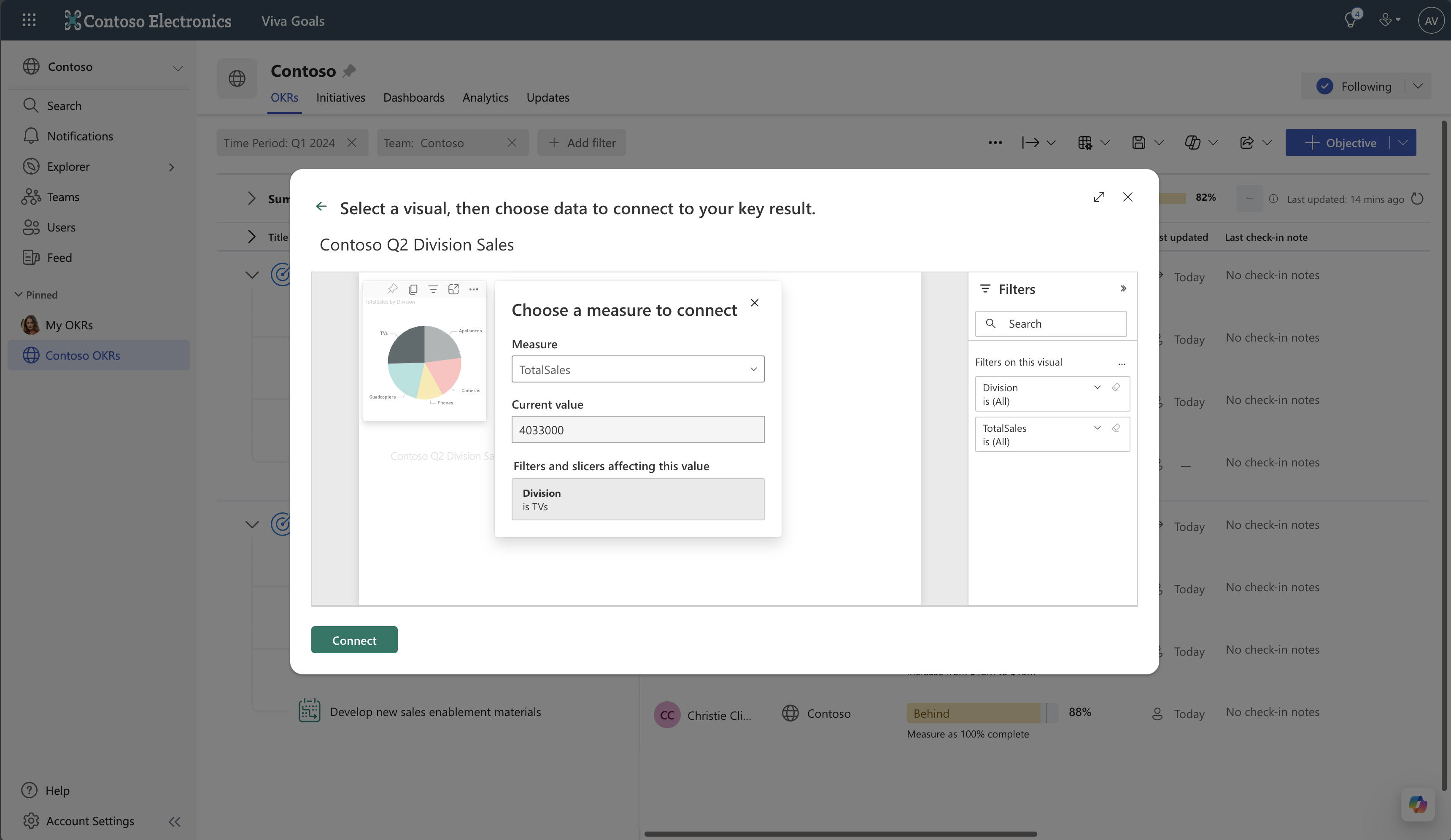This screenshot has height=840, width=1451.
Task: Copy the pie chart visual
Action: pos(413,289)
